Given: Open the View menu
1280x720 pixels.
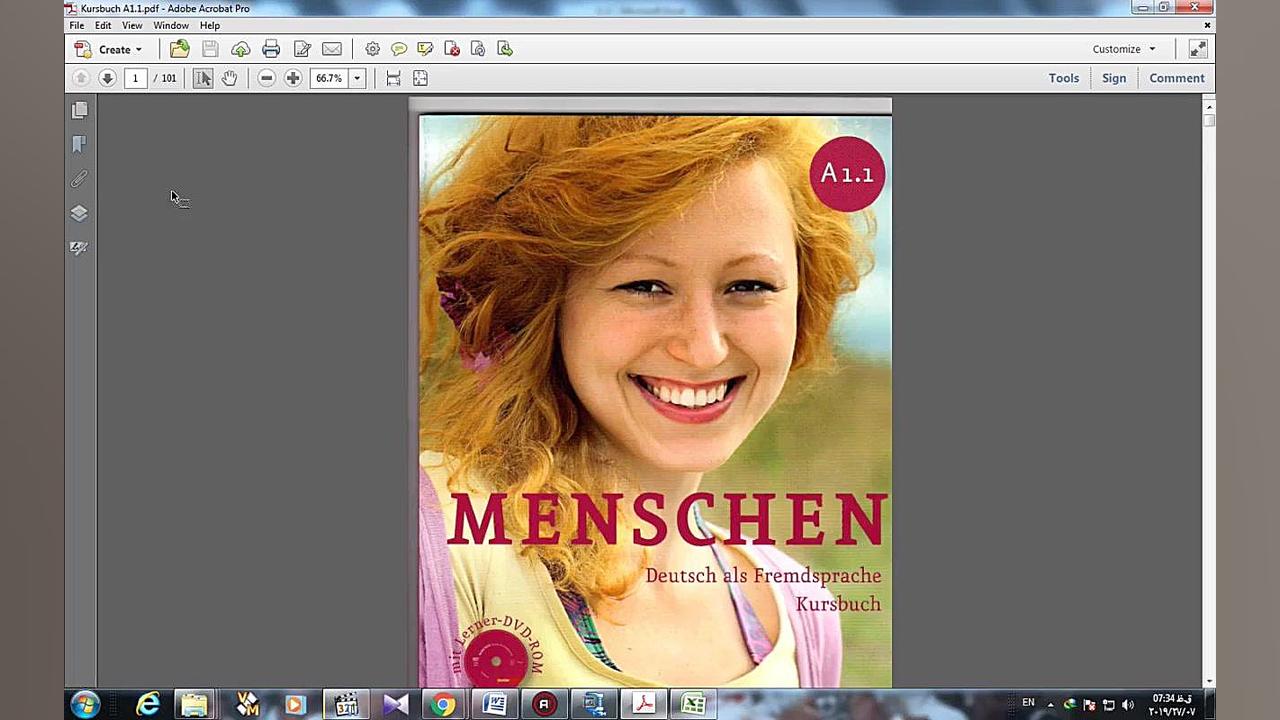Looking at the screenshot, I should [132, 25].
